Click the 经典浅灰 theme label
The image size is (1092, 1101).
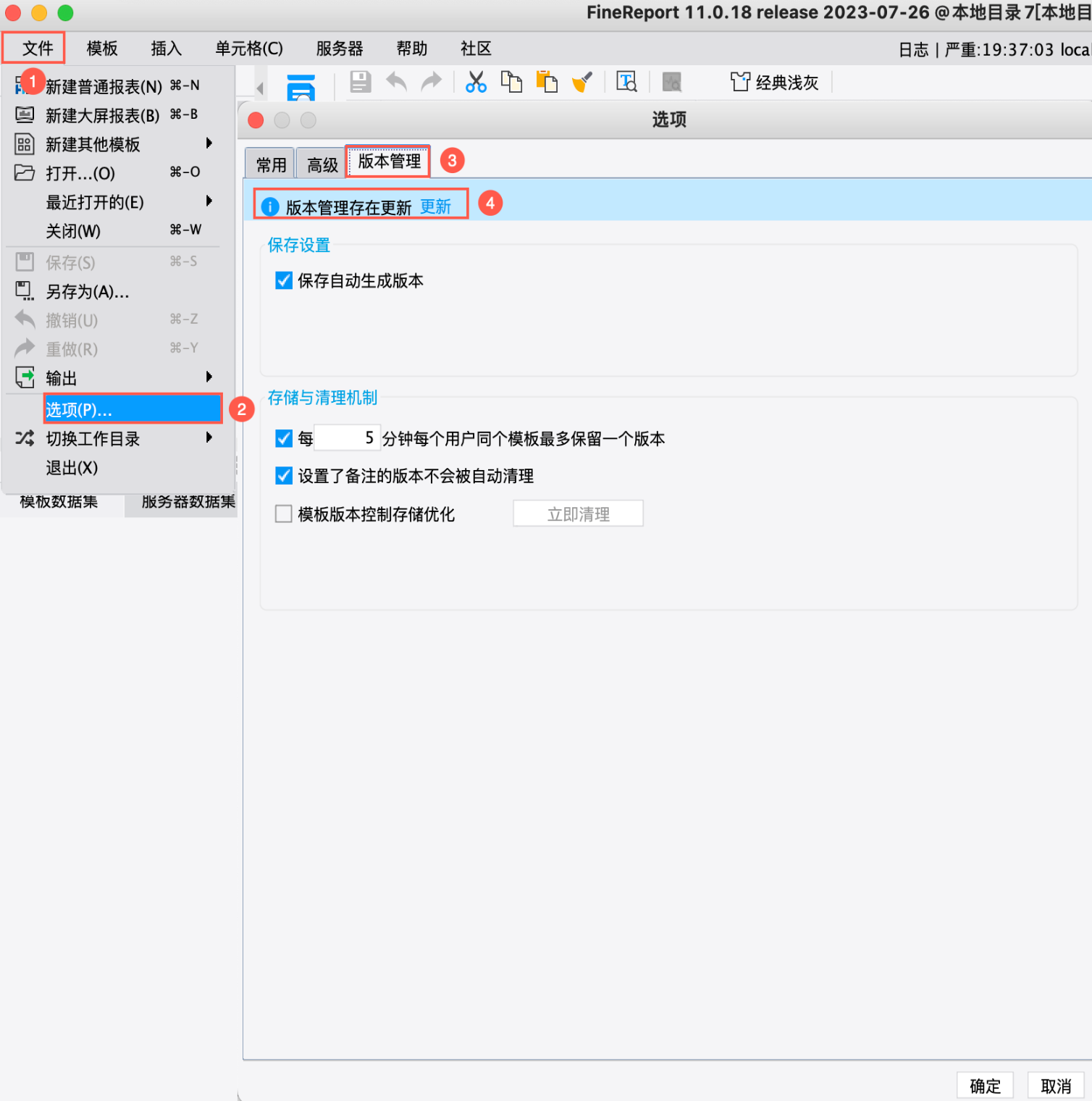pos(787,83)
